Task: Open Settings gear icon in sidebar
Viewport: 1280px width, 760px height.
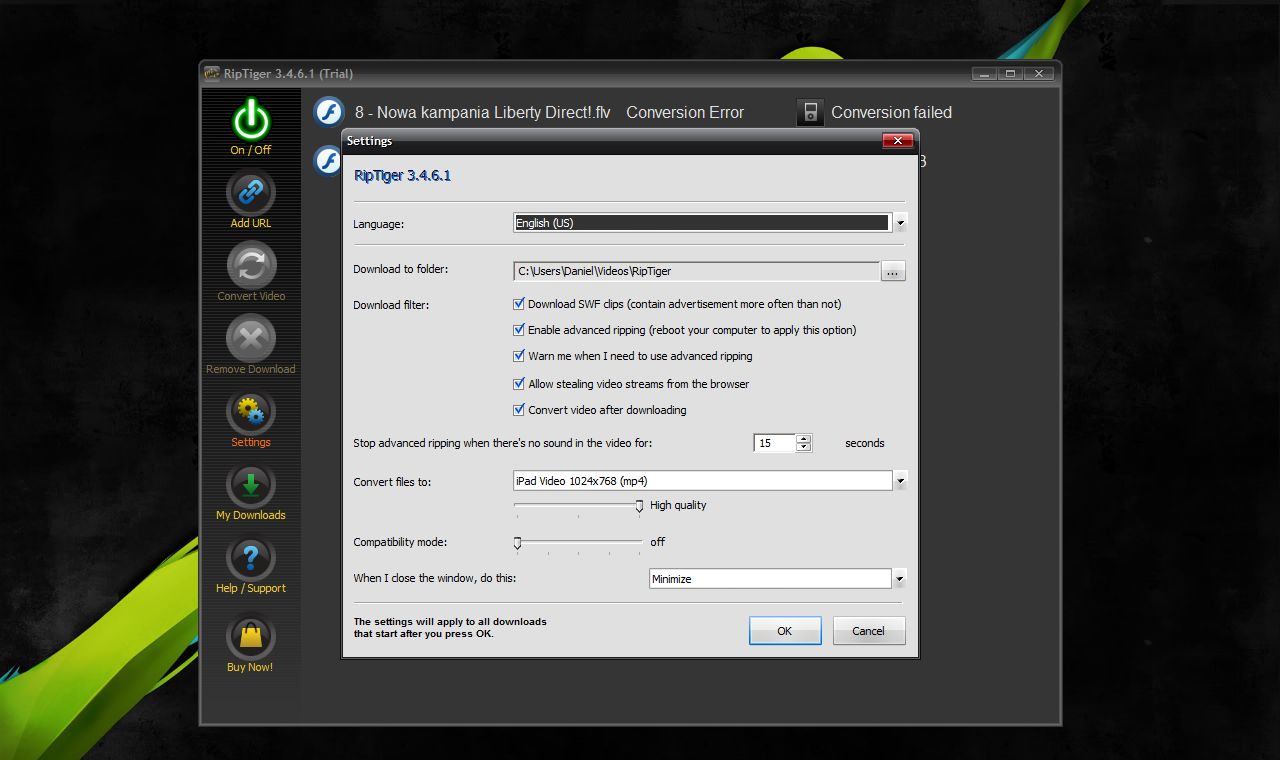Action: pyautogui.click(x=251, y=411)
